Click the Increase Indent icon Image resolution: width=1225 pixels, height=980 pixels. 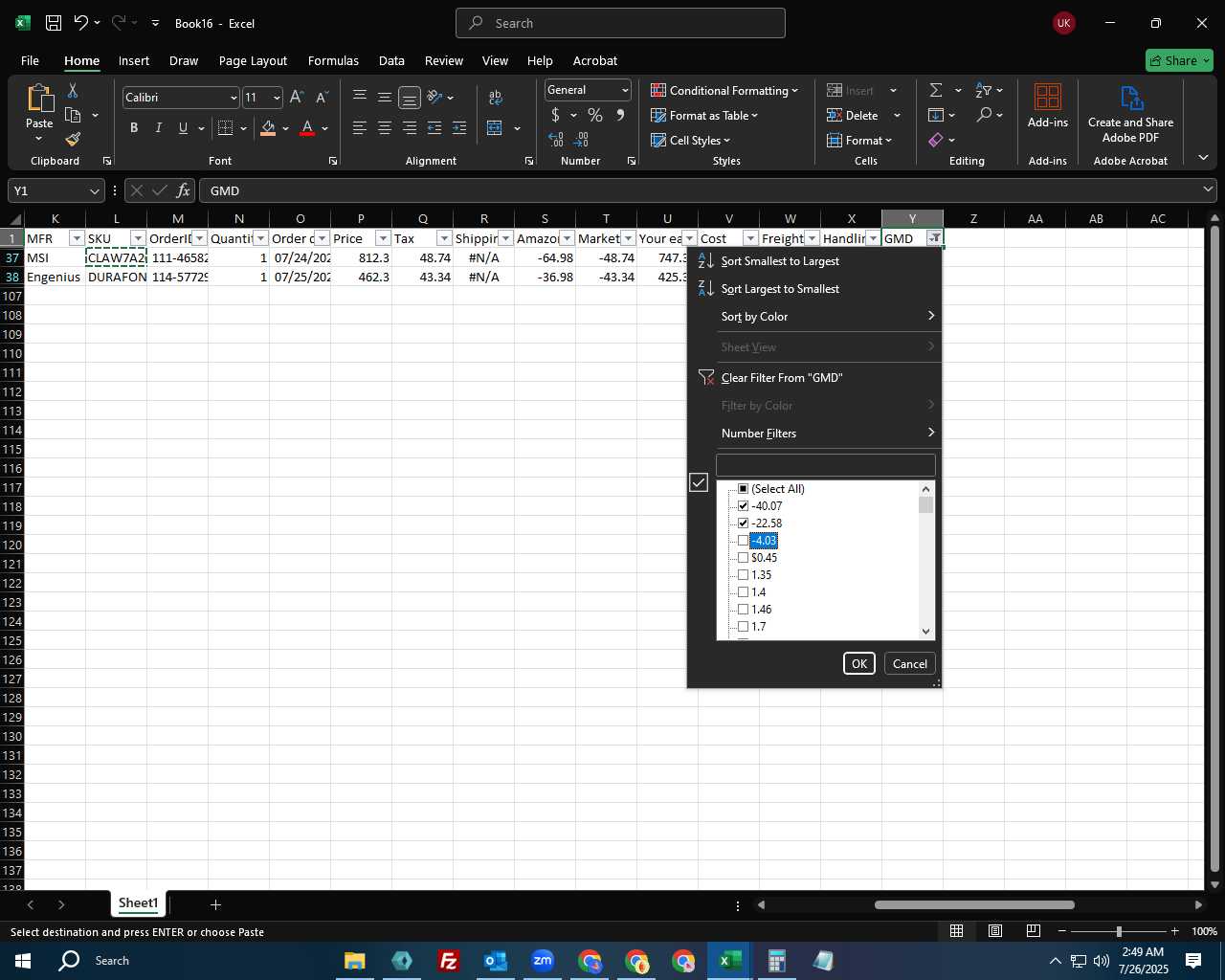459,128
